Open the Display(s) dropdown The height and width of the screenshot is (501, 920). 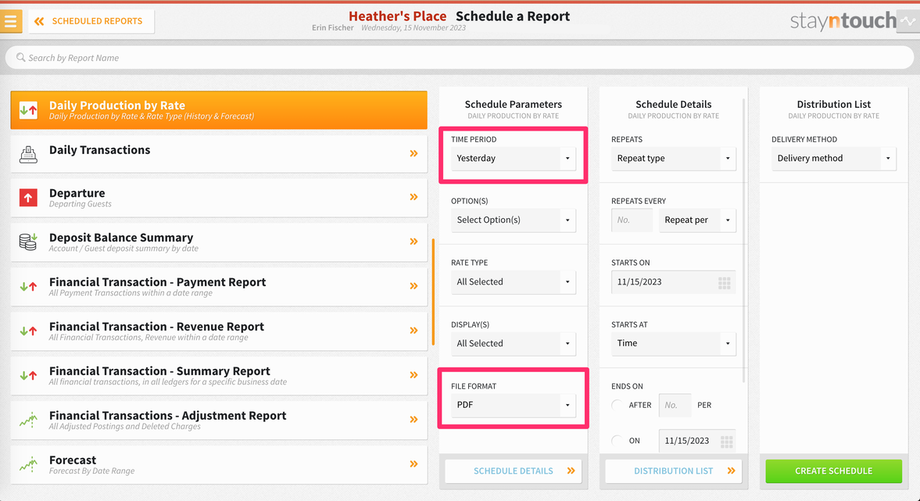pyautogui.click(x=513, y=343)
